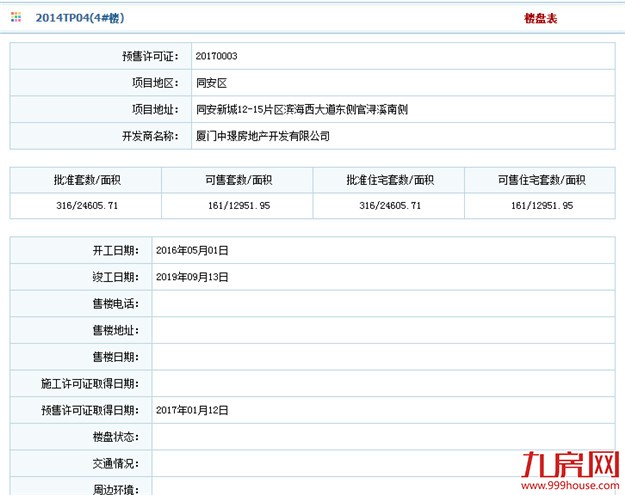Image resolution: width=625 pixels, height=495 pixels.
Task: Click the 售楼电话 label
Action: coord(116,304)
